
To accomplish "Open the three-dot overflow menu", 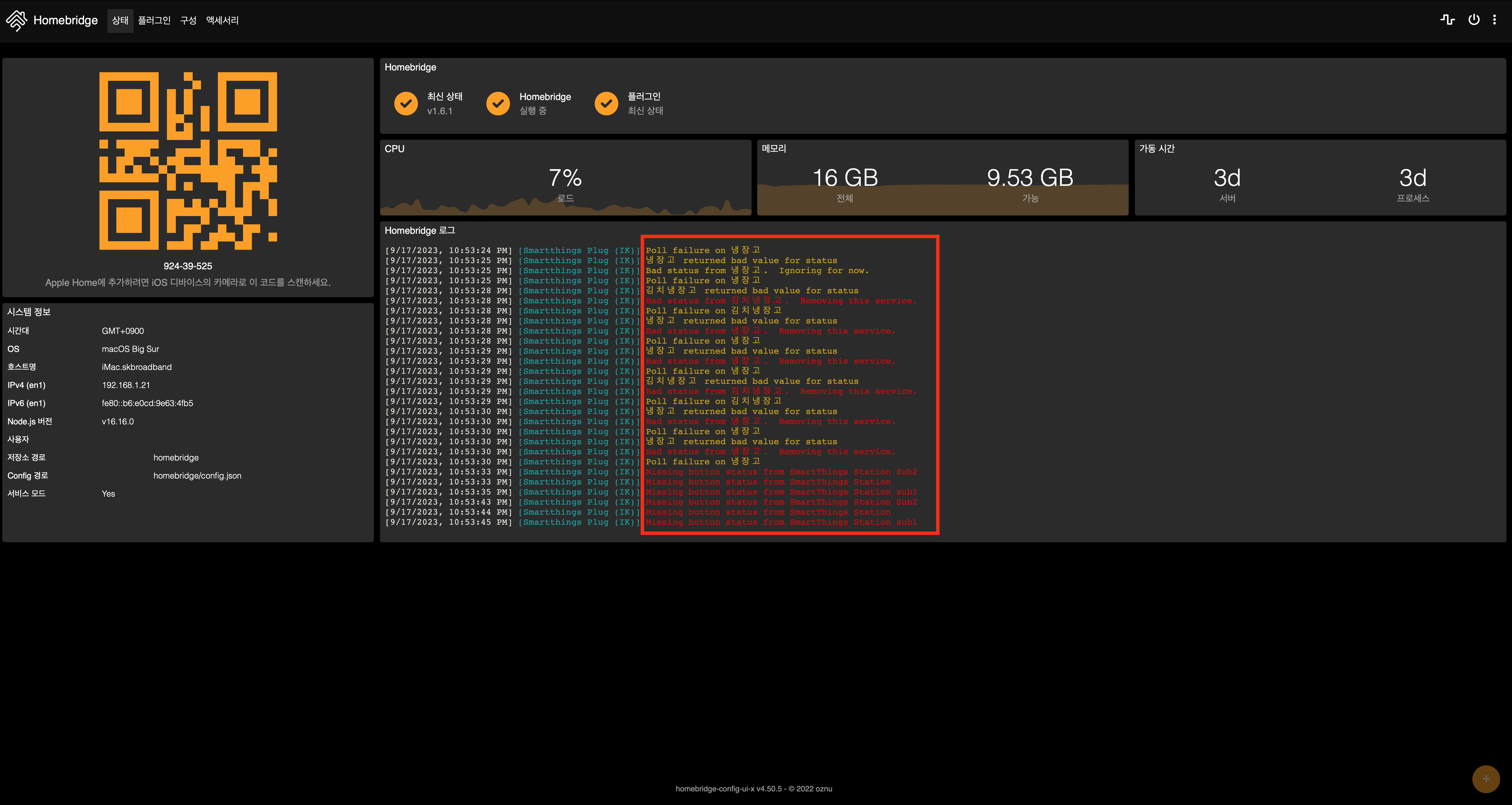I will (x=1495, y=20).
